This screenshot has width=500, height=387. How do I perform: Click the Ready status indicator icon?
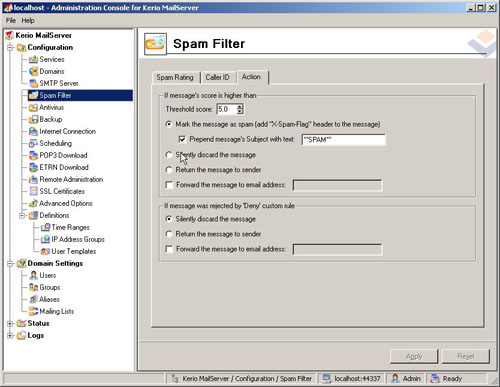(x=435, y=378)
